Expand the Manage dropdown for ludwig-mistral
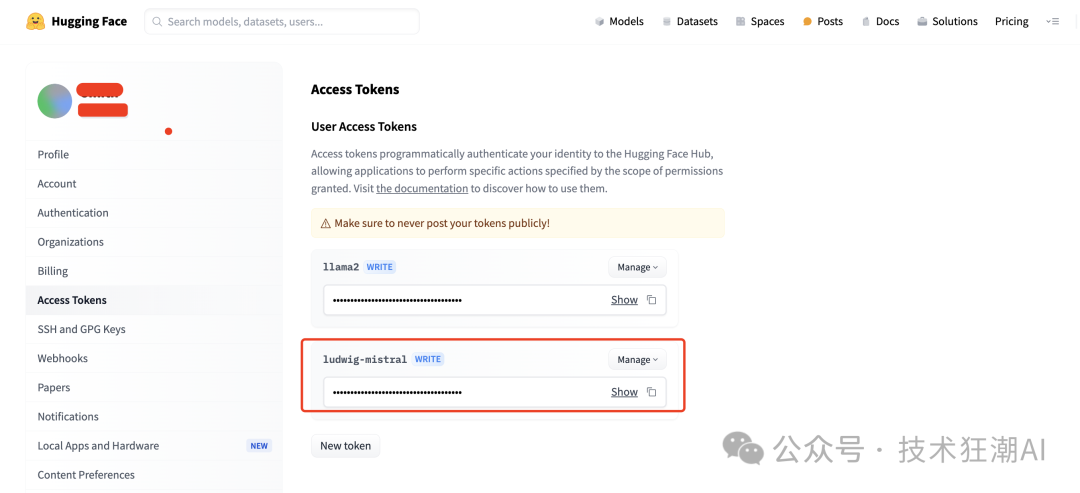This screenshot has height=493, width=1080. click(x=637, y=359)
